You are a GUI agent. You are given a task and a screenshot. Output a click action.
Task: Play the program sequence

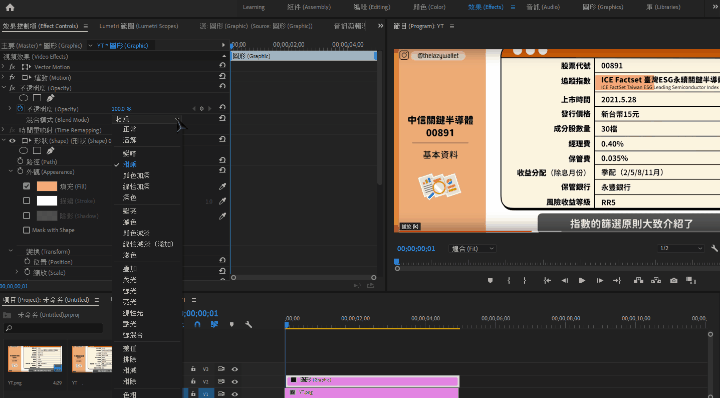click(582, 280)
